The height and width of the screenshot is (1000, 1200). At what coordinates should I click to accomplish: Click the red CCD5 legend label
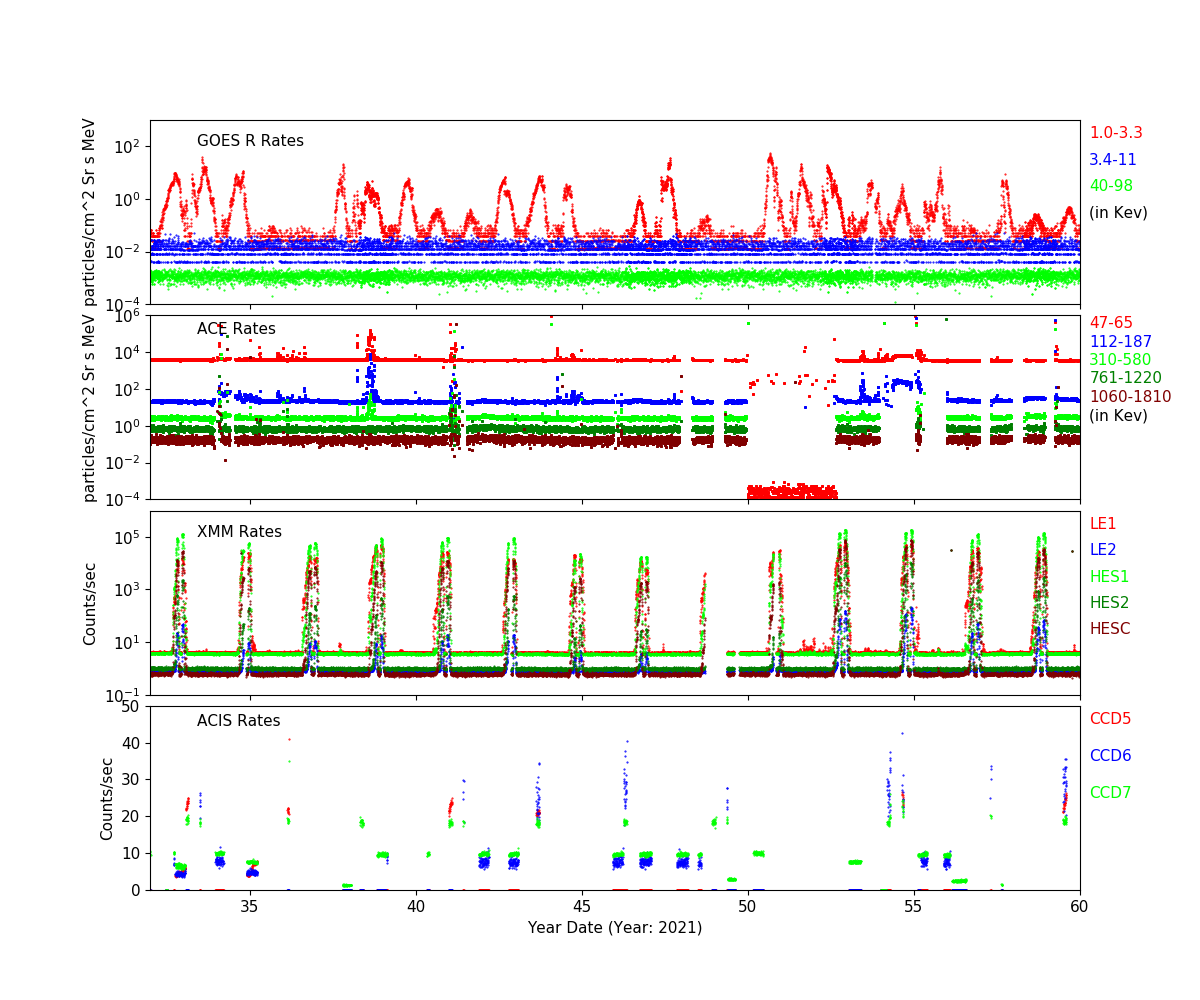pyautogui.click(x=1110, y=719)
